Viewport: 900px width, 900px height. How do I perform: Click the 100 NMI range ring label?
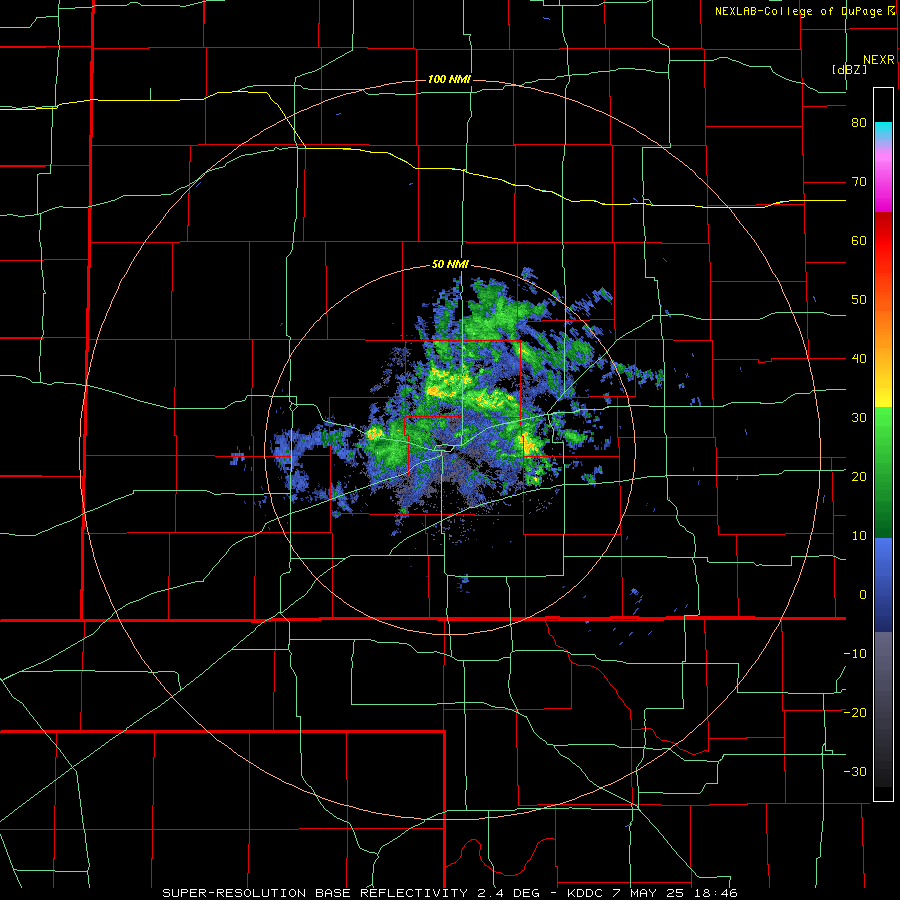coord(449,79)
